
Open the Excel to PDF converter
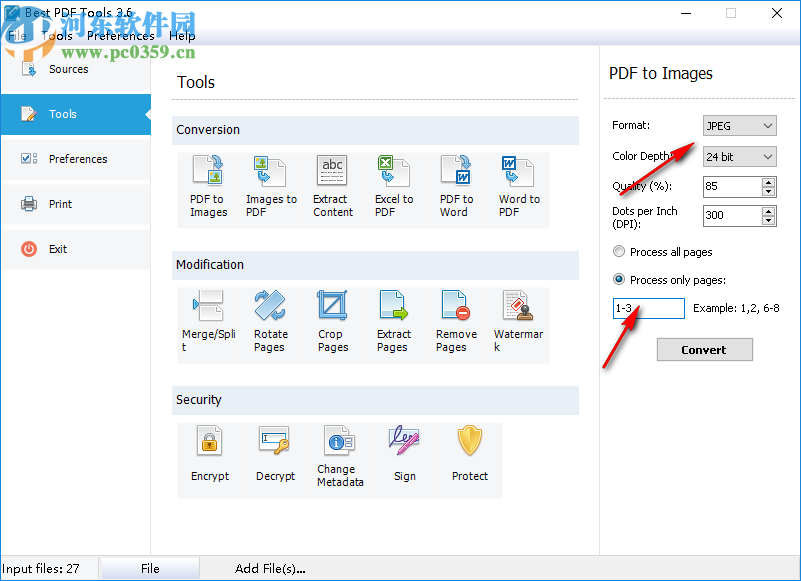(394, 186)
